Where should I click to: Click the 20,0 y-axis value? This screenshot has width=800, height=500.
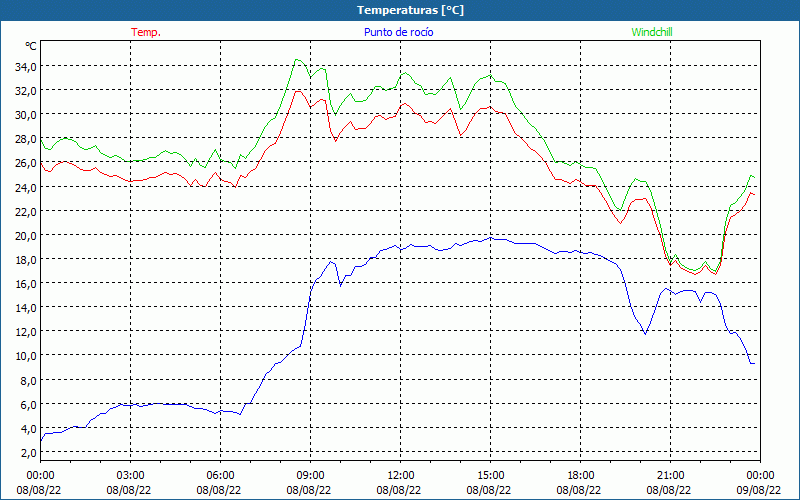pos(26,235)
